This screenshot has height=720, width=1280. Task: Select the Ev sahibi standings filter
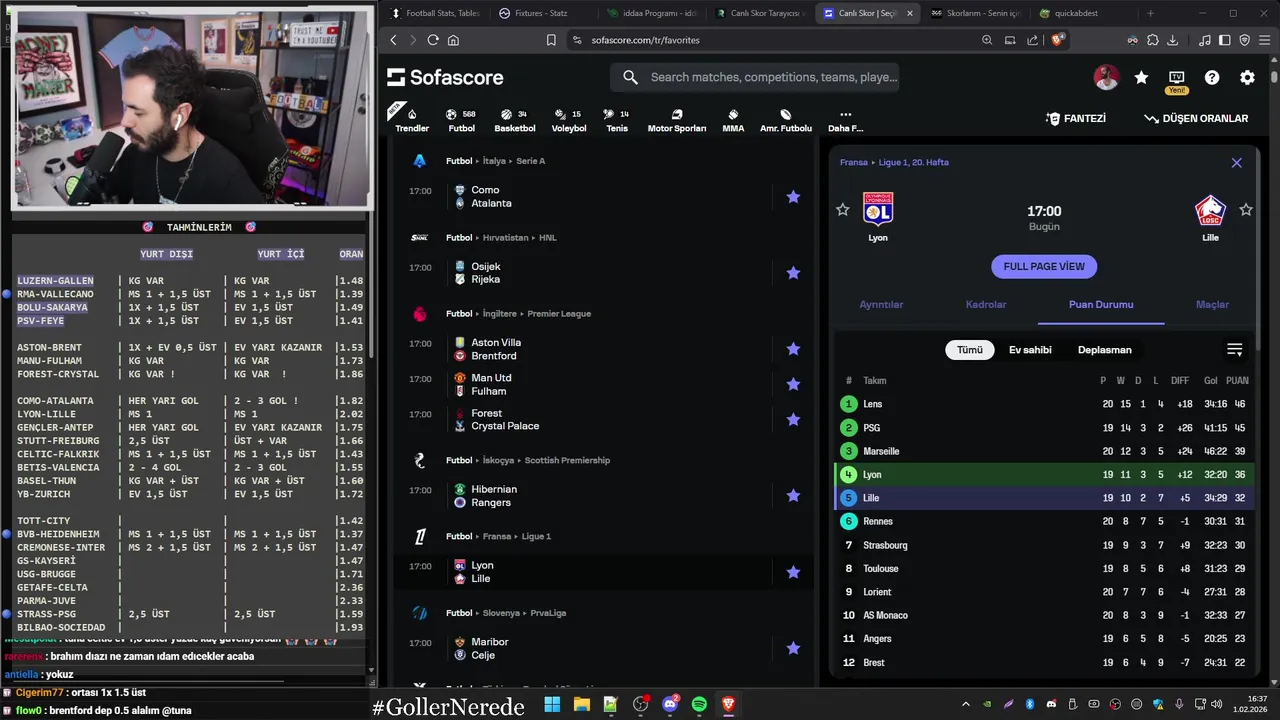click(x=1030, y=350)
